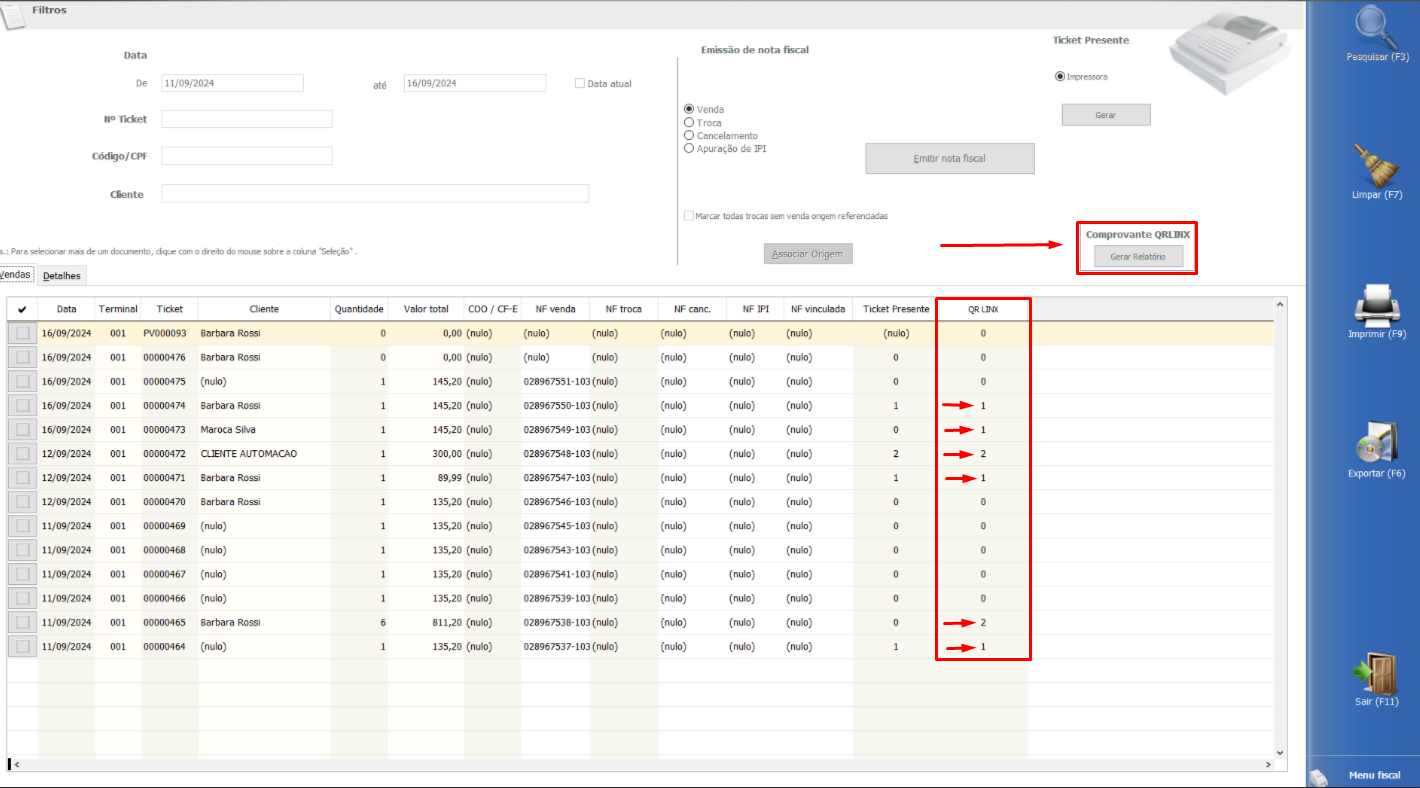
Task: Click the Limpar (F7) broom icon
Action: 1377,165
